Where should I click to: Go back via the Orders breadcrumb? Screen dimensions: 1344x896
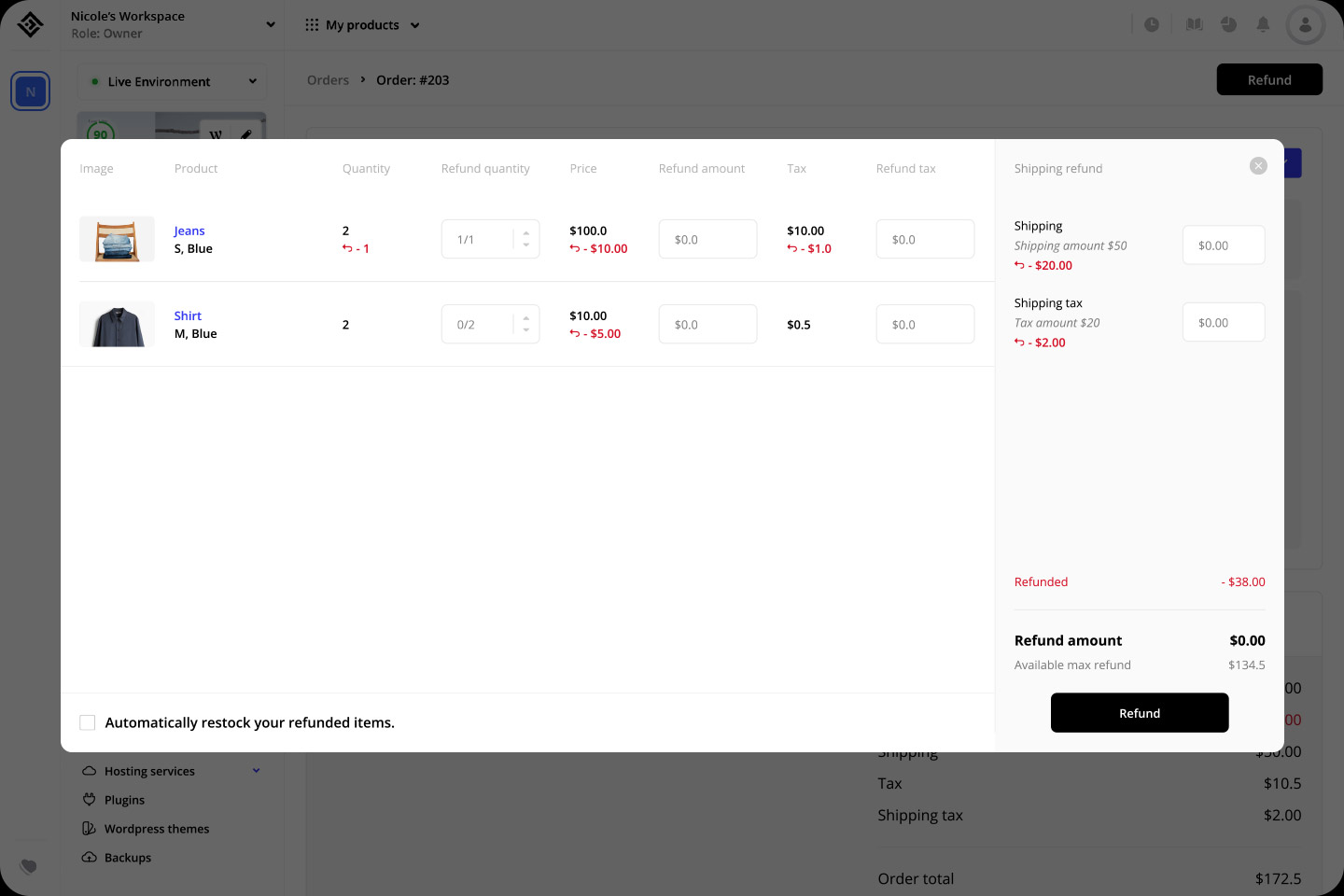[x=328, y=80]
